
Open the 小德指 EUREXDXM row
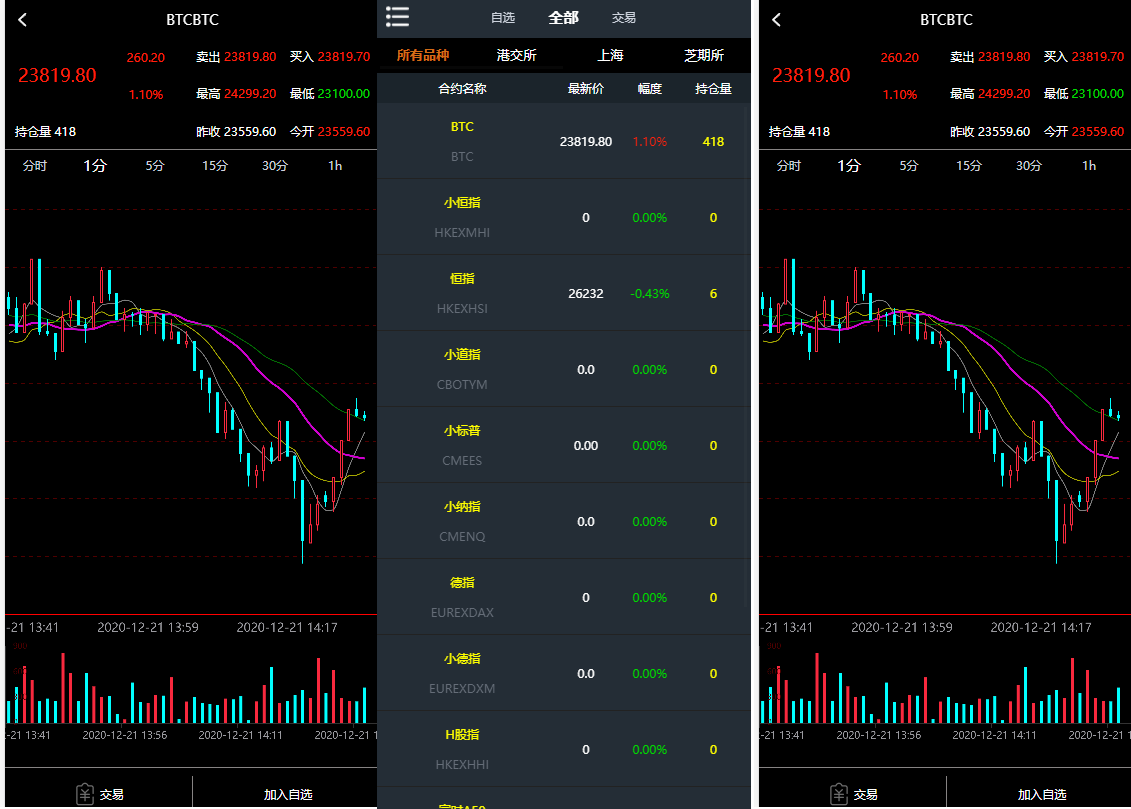coord(563,673)
